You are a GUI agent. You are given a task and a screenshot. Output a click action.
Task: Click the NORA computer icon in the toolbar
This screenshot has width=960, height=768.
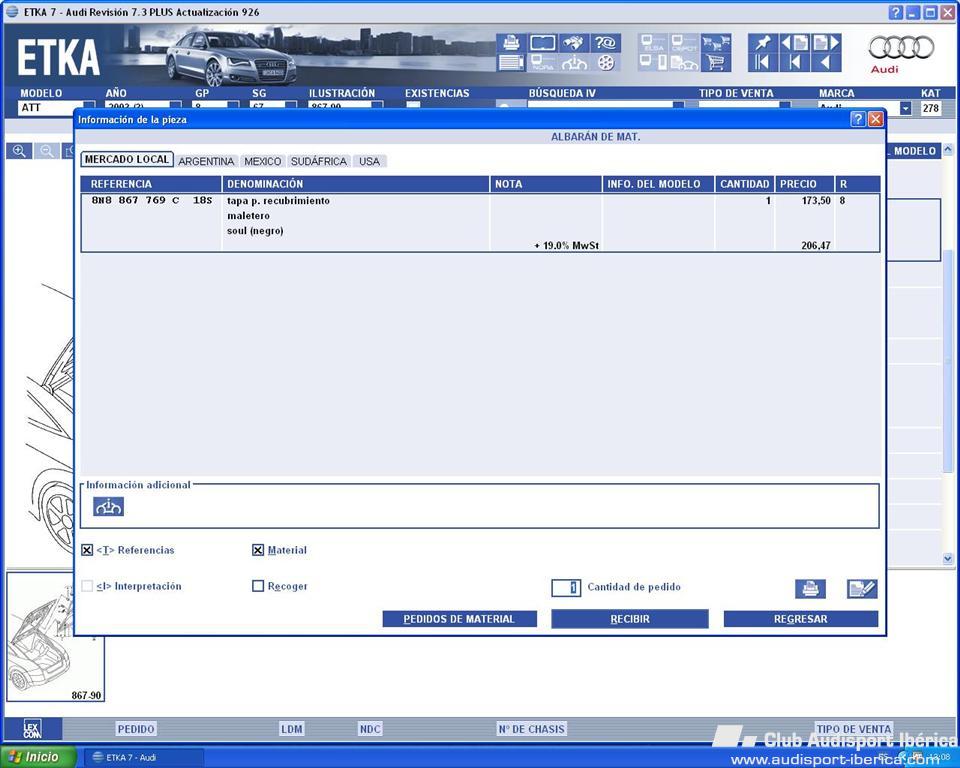(x=542, y=62)
